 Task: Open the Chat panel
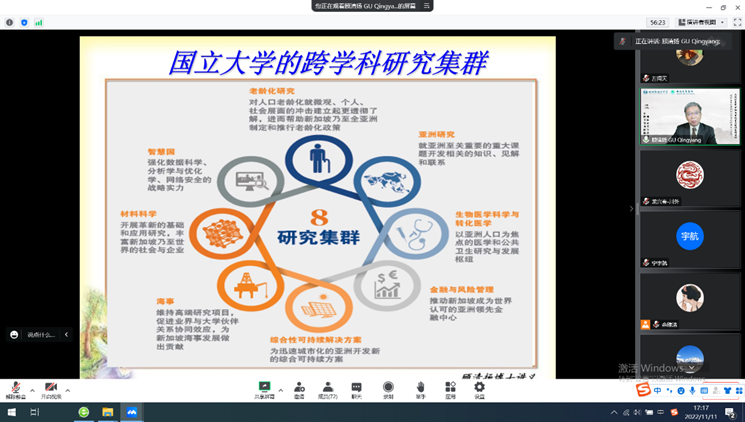[x=356, y=387]
